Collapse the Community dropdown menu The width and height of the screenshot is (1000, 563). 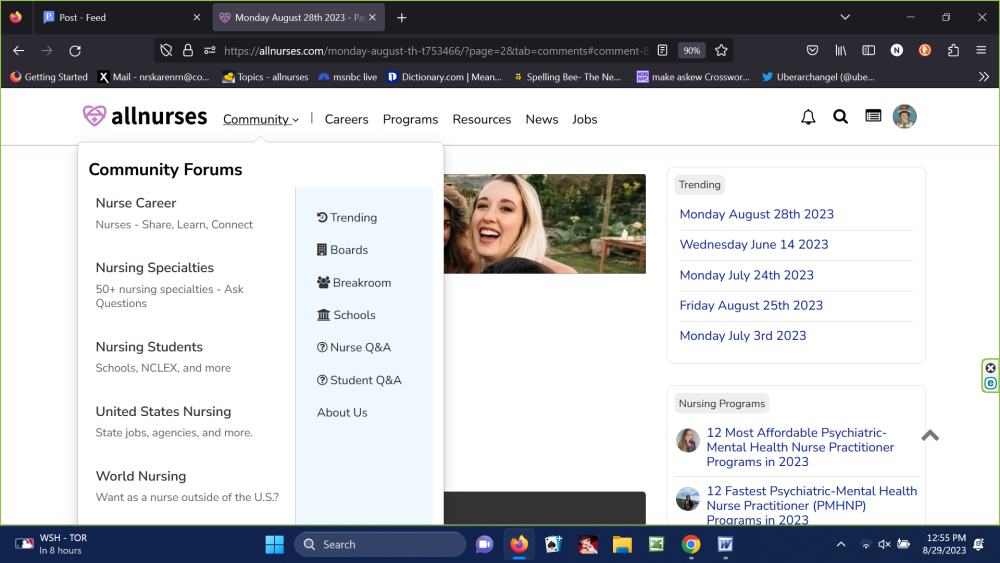[260, 119]
